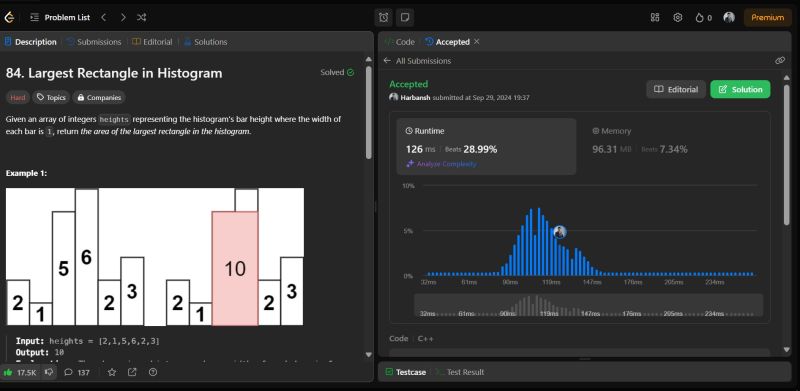Pick a random problem shuffle icon

tap(142, 17)
